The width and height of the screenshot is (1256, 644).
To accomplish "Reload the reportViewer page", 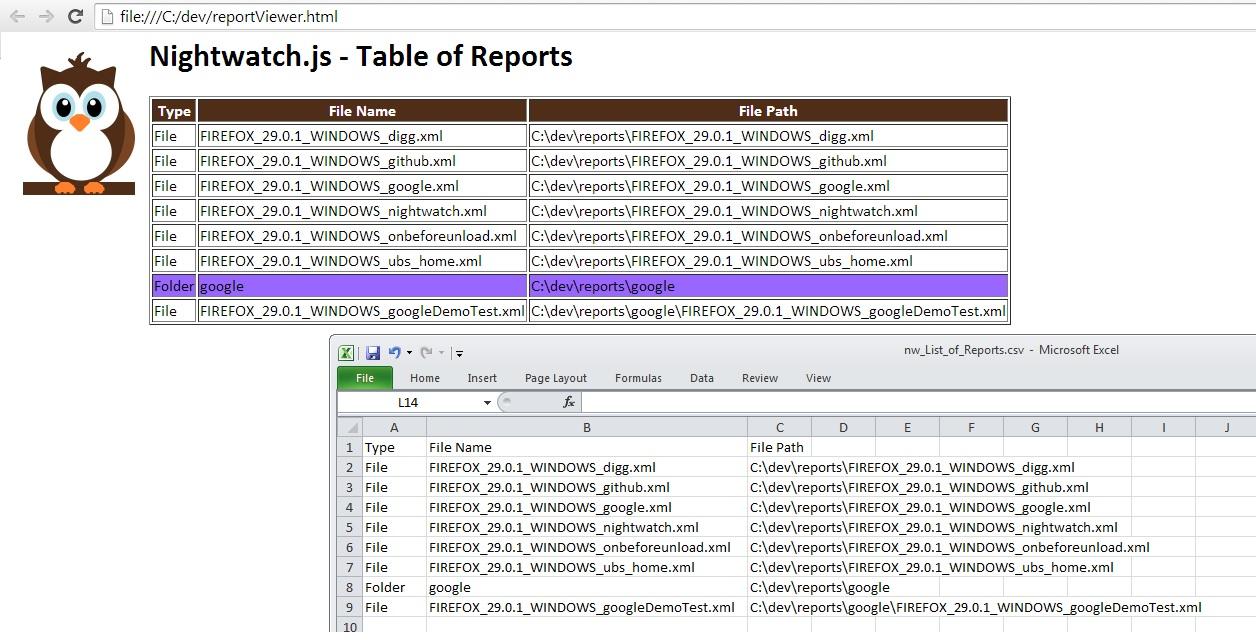I will [75, 16].
